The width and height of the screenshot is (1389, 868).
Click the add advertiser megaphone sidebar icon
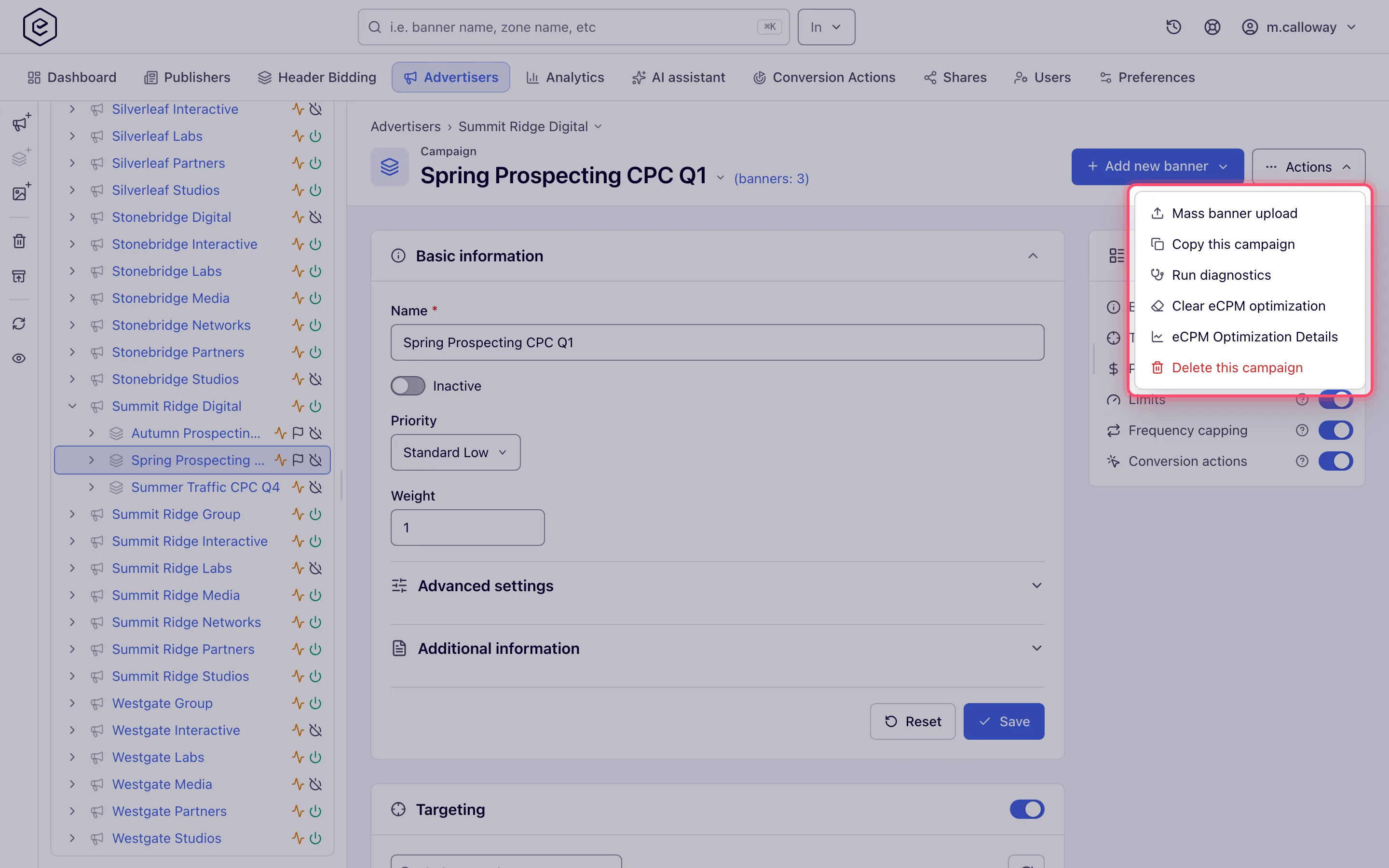click(21, 122)
